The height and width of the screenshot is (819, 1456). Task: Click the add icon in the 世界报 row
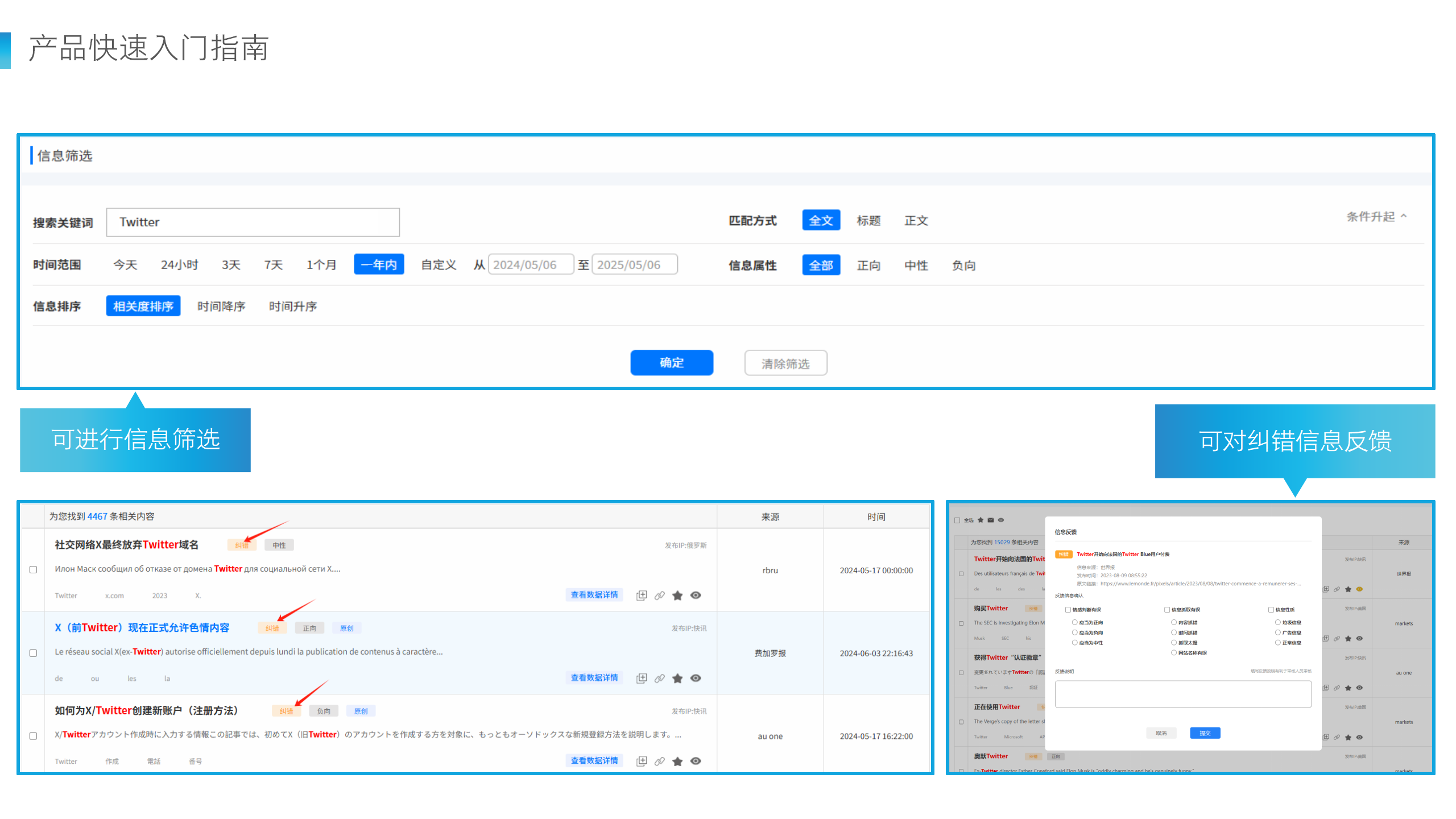(1326, 589)
